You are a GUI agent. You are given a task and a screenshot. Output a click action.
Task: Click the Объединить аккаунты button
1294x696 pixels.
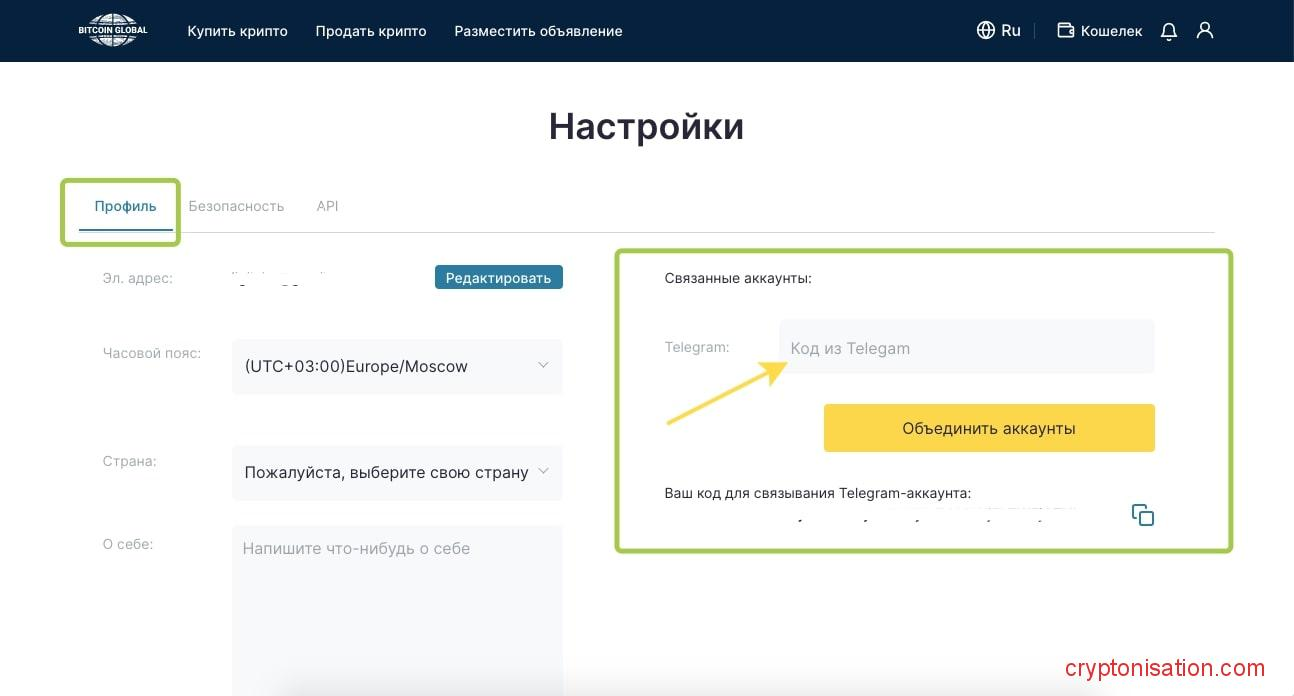[989, 428]
